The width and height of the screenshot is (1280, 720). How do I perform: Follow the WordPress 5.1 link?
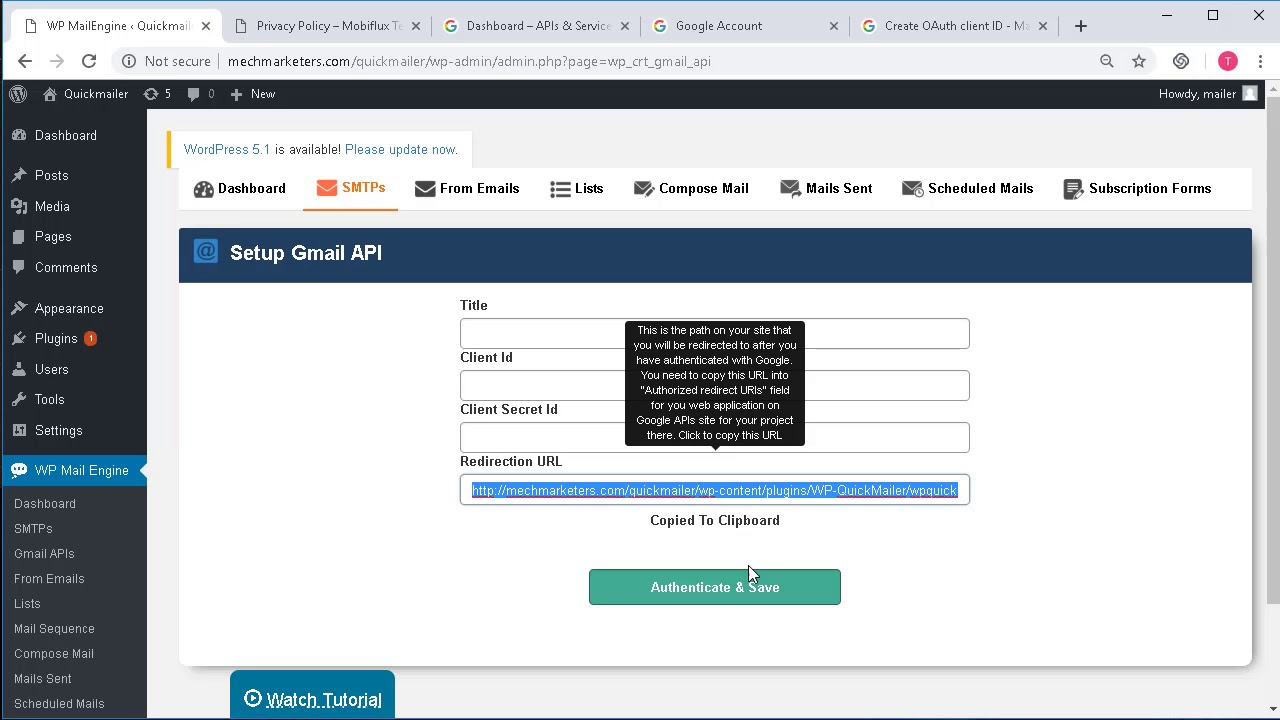pyautogui.click(x=227, y=149)
